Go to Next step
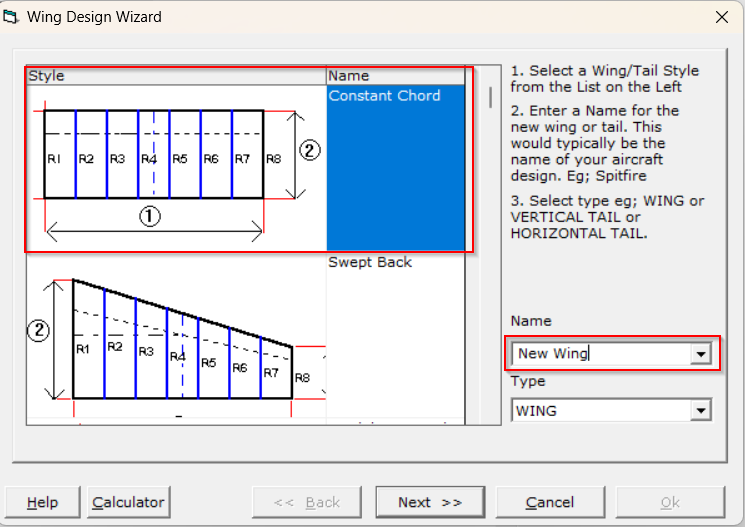 (430, 502)
